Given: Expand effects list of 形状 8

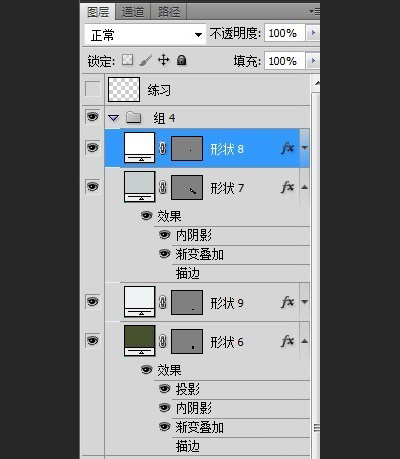Looking at the screenshot, I should (x=304, y=148).
